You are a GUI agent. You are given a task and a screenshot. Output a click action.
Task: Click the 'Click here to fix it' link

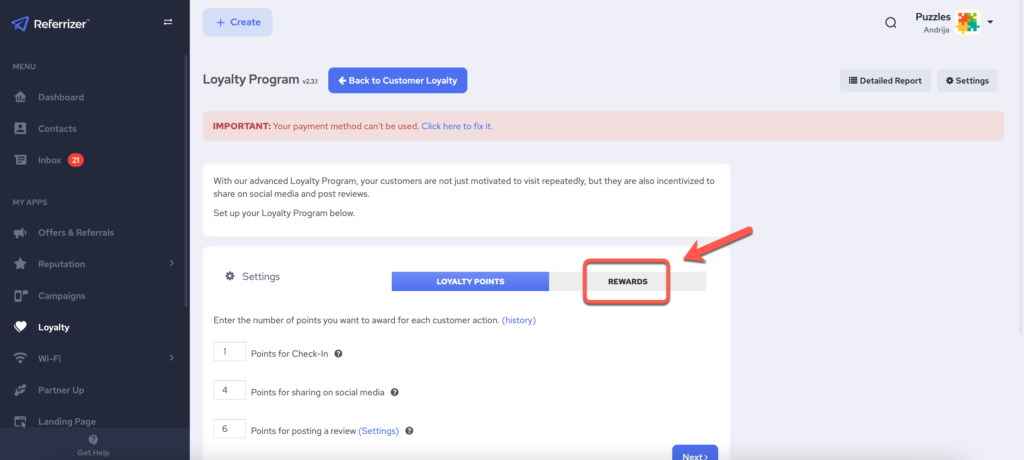tap(457, 126)
